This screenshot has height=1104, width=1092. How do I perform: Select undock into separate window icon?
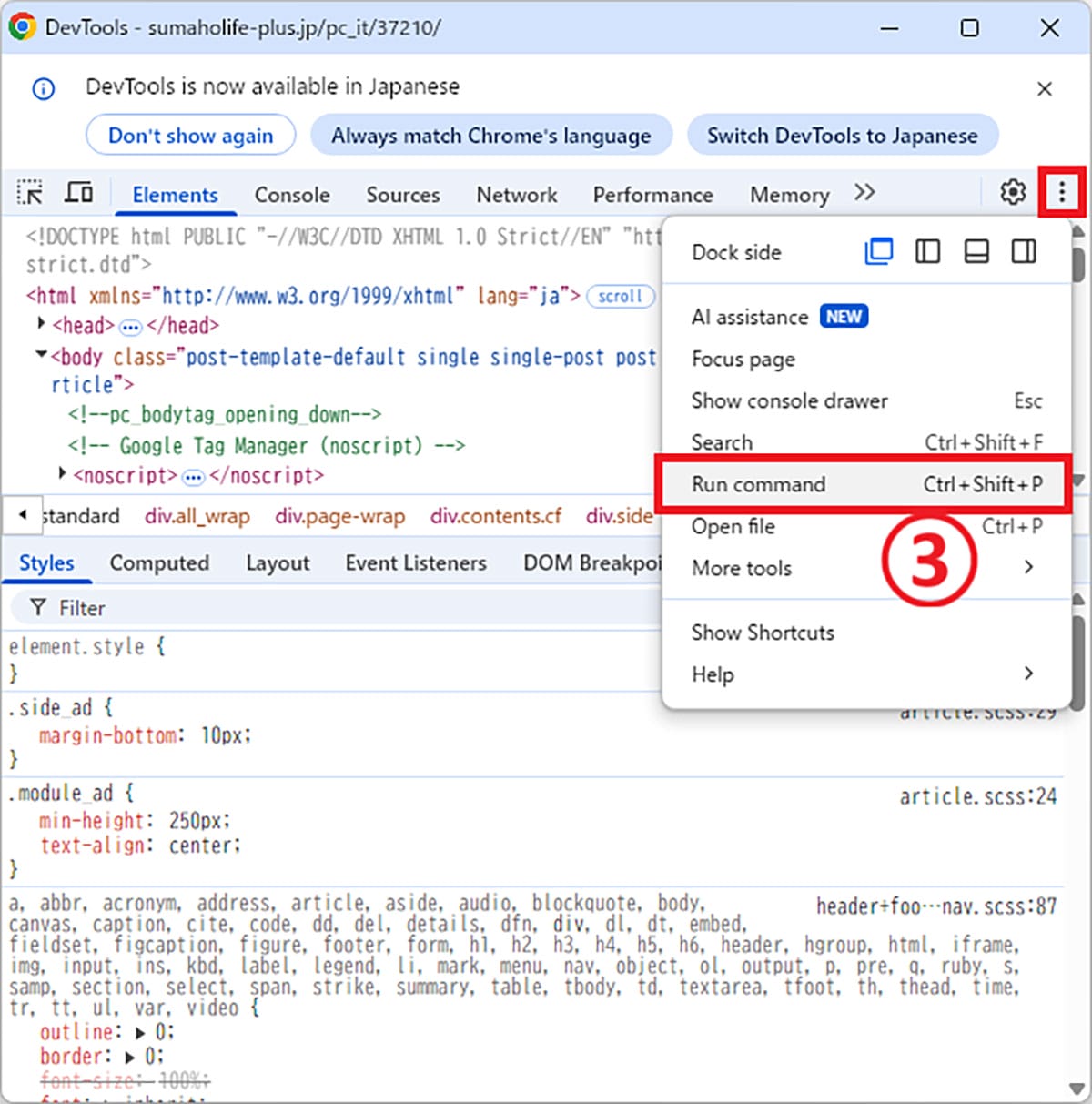(x=878, y=251)
